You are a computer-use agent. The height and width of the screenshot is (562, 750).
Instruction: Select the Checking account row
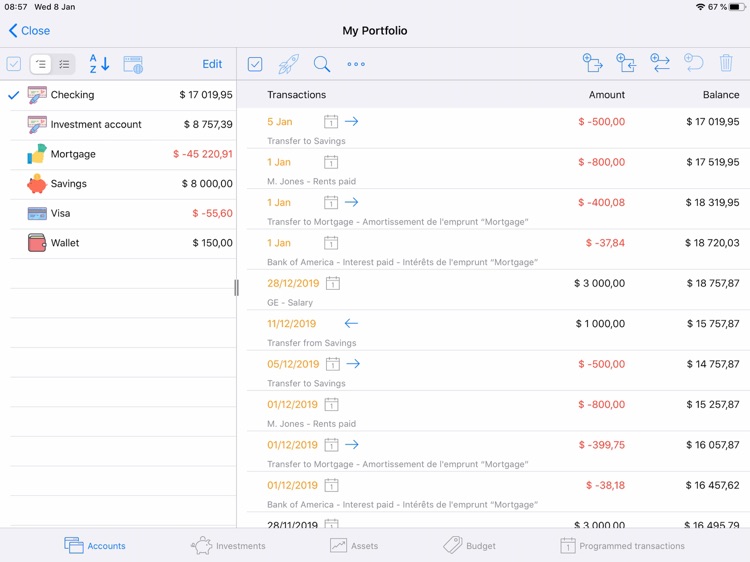(118, 95)
